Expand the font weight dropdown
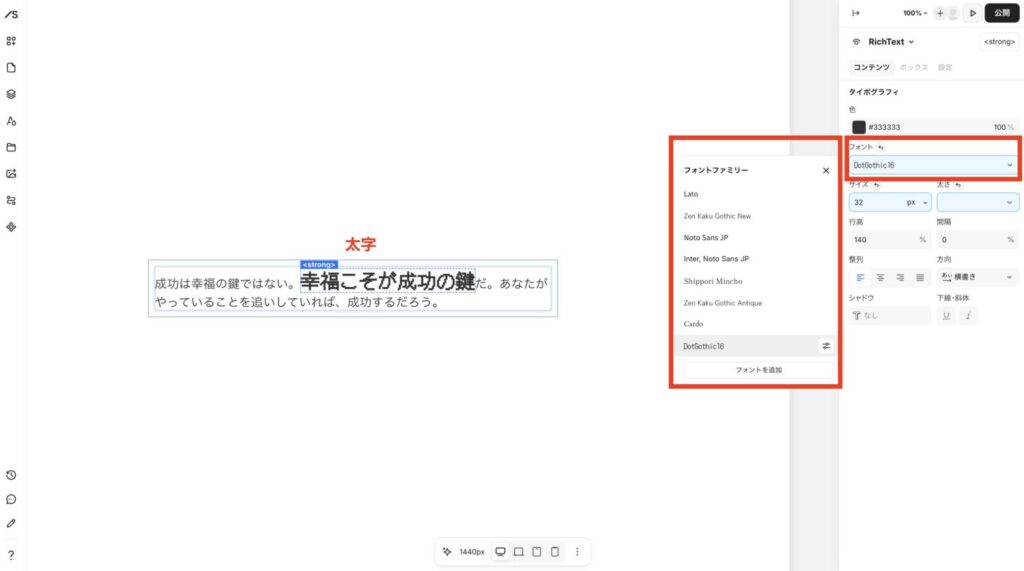1024x571 pixels. click(977, 202)
